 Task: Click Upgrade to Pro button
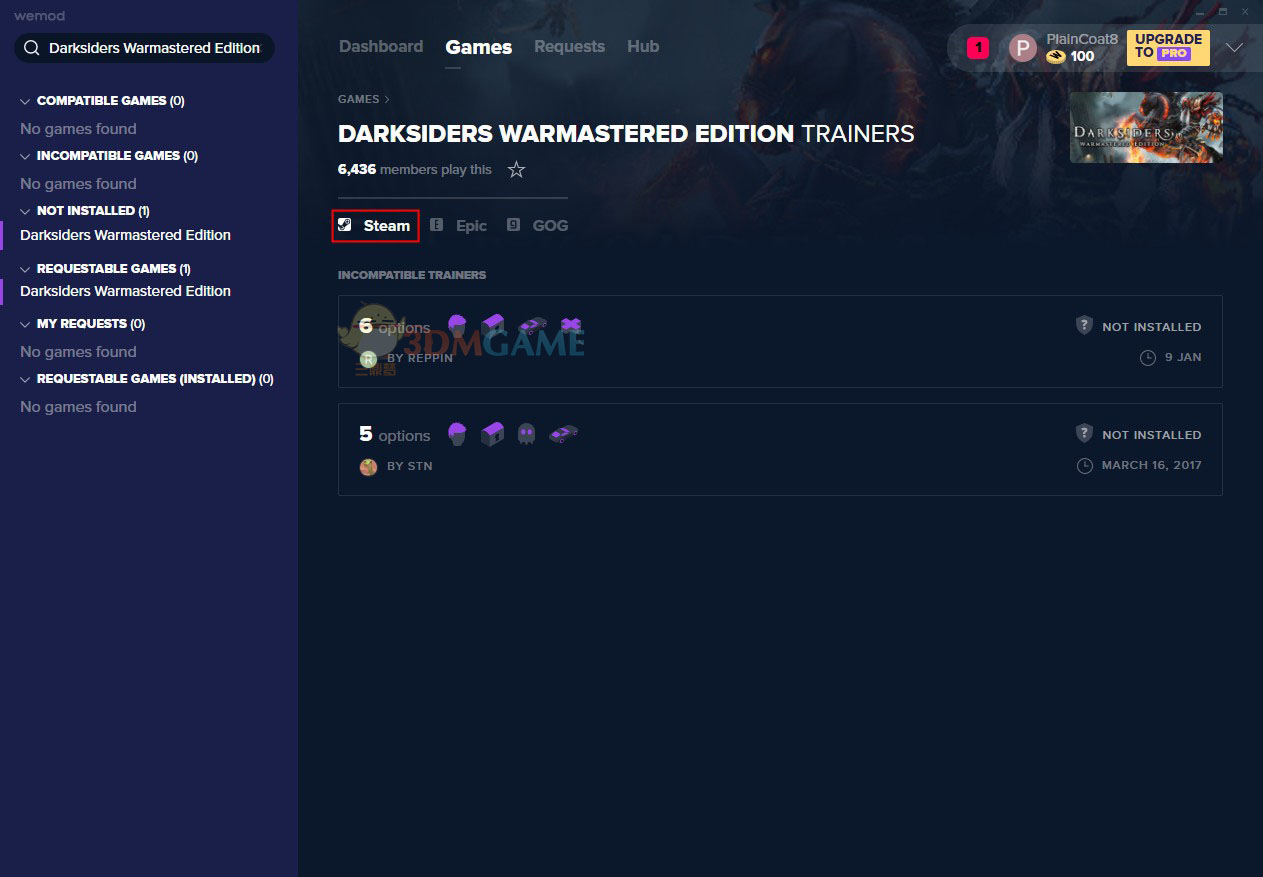click(x=1168, y=47)
